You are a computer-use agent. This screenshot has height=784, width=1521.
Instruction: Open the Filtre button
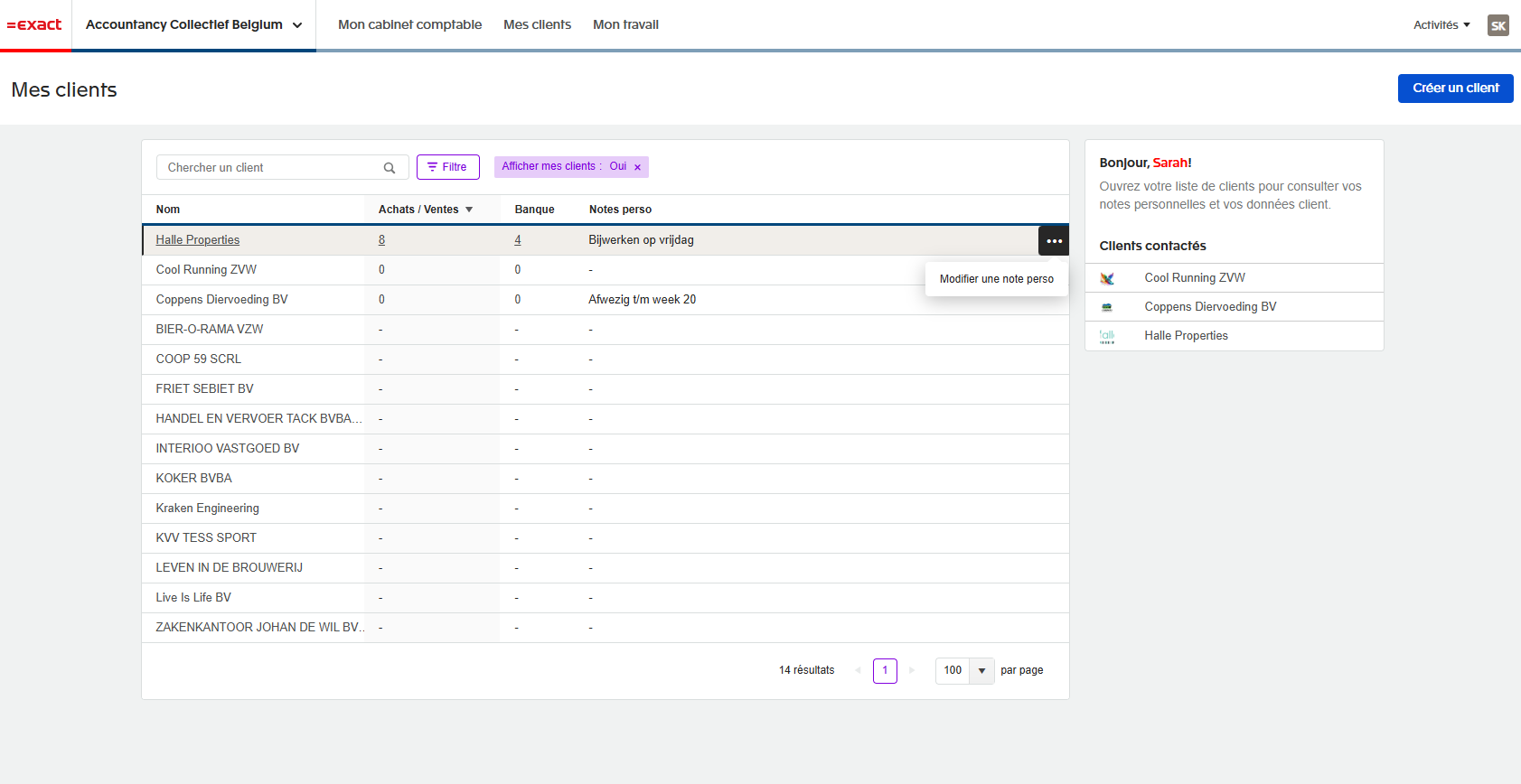pyautogui.click(x=447, y=167)
